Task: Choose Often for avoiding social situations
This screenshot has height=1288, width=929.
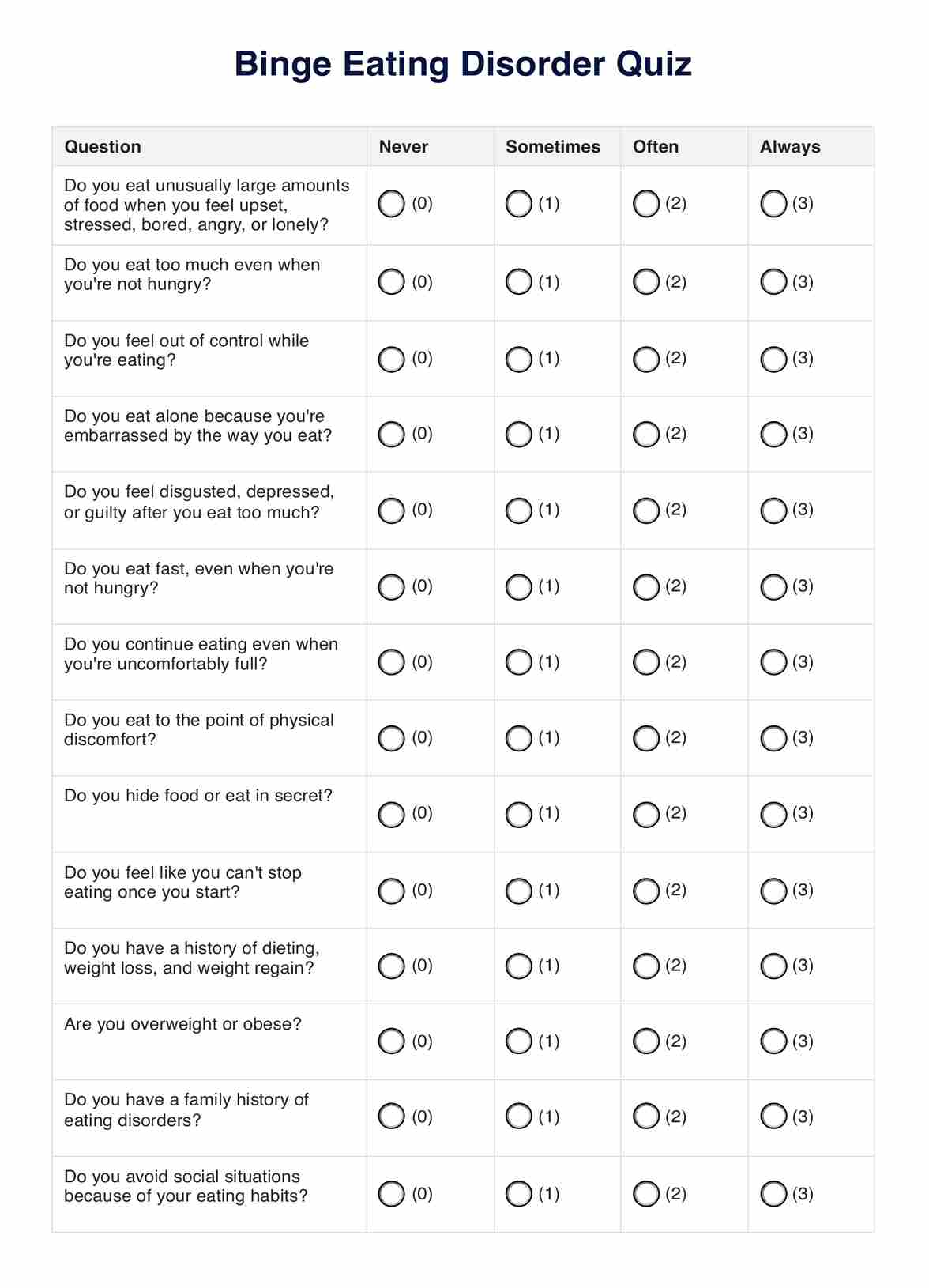Action: [x=645, y=1193]
